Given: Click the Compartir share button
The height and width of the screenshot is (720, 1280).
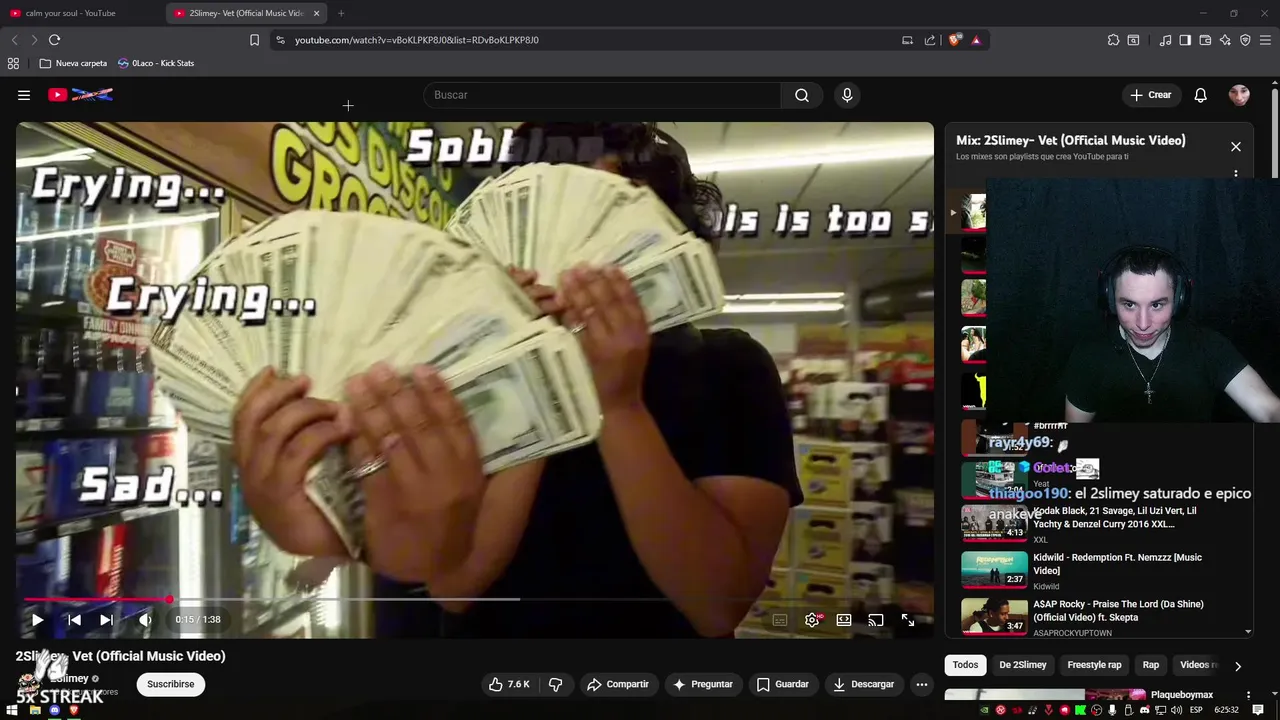Looking at the screenshot, I should [617, 684].
